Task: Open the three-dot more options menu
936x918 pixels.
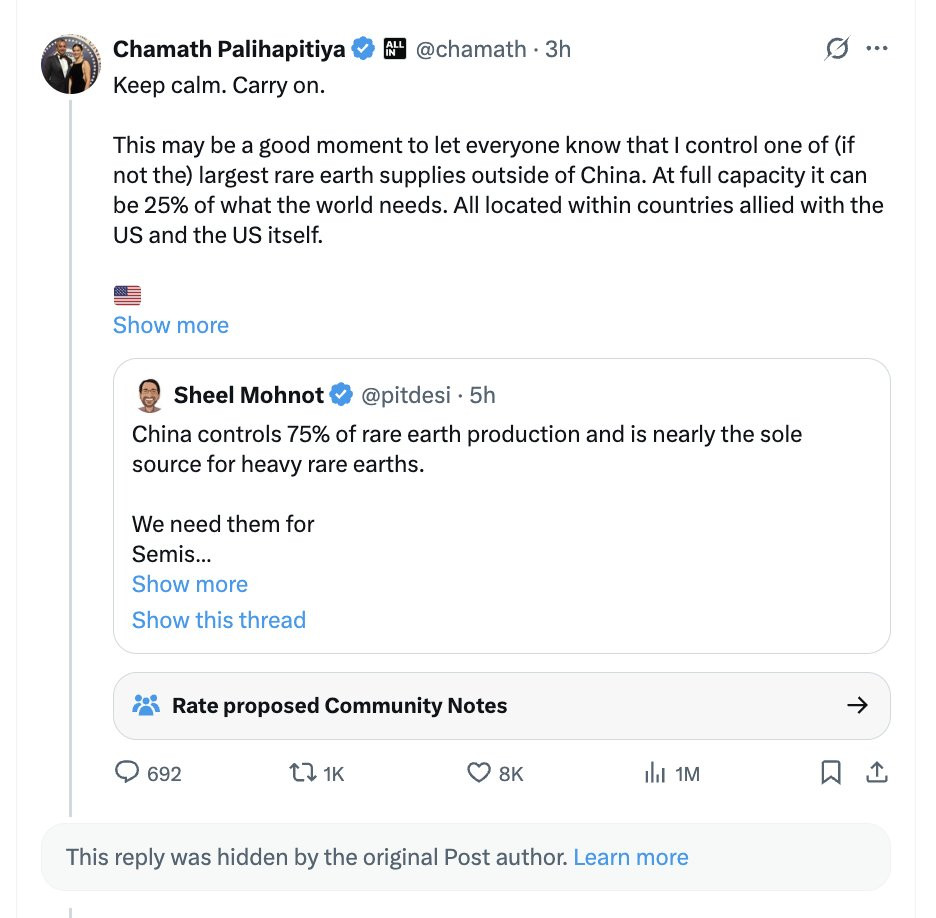Action: 876,48
